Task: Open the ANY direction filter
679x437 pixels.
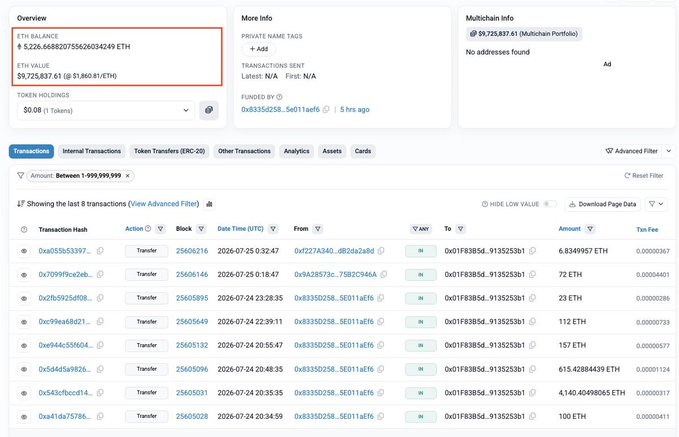Action: coord(420,229)
